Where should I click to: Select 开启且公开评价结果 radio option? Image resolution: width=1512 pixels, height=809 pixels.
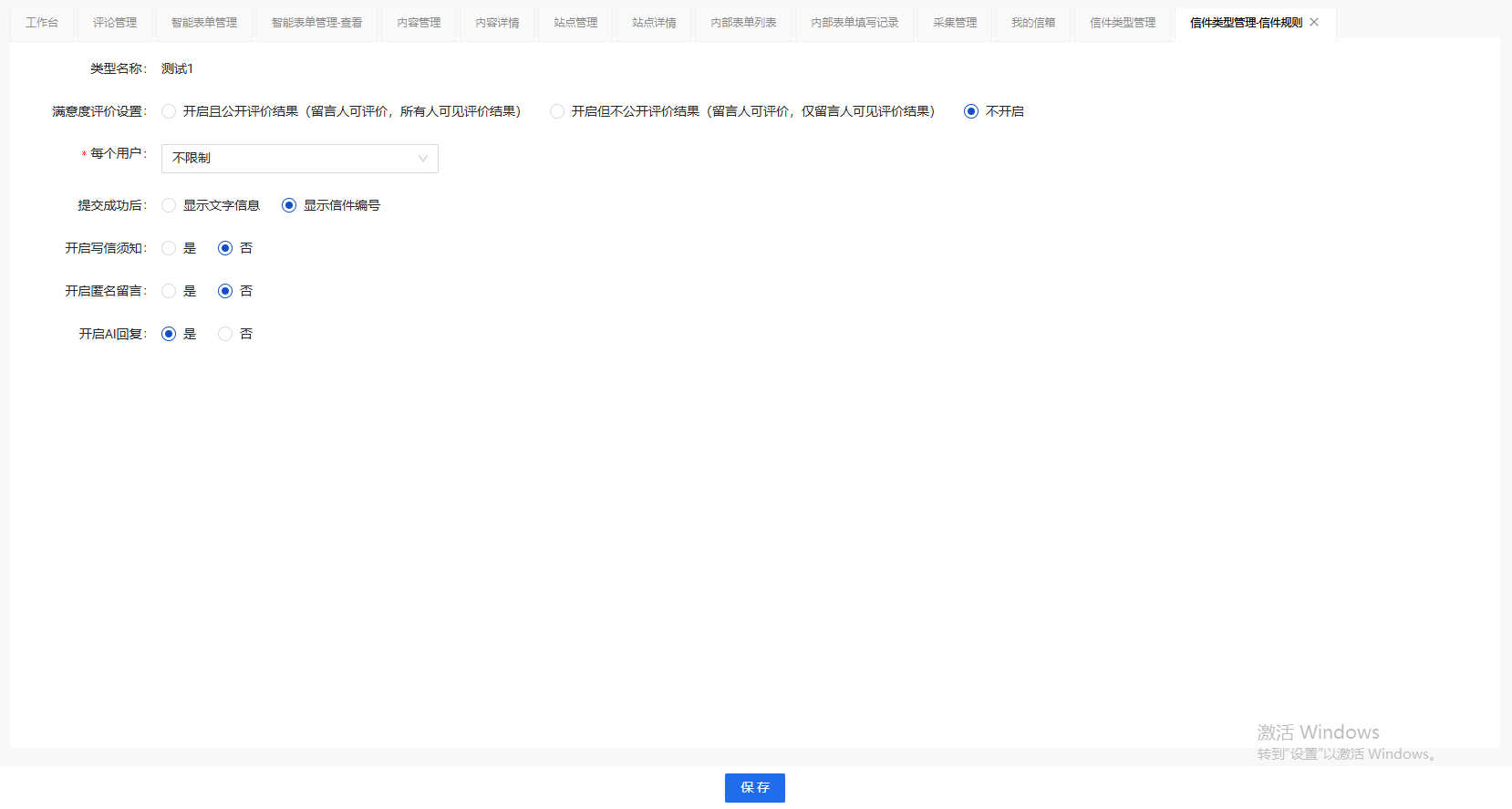(x=169, y=111)
